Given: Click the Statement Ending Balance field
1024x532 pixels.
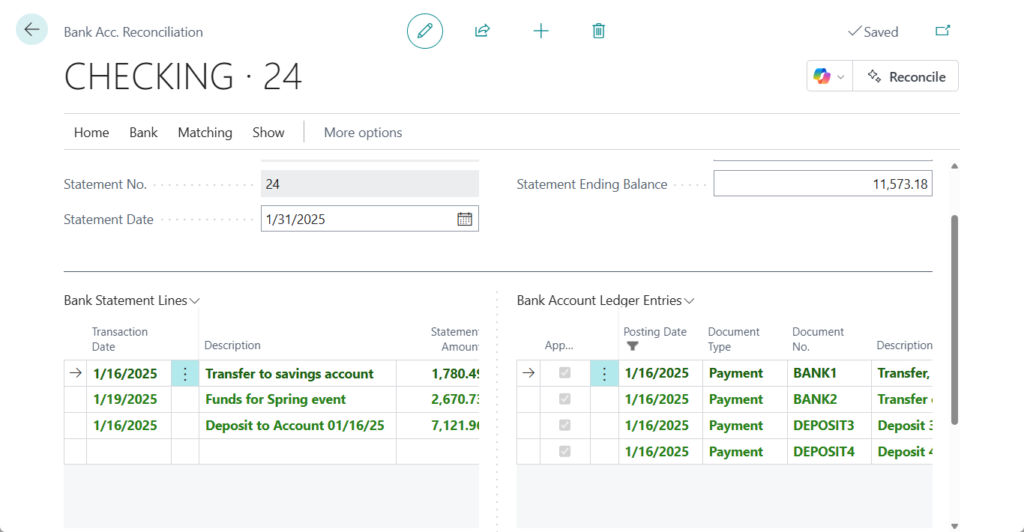Looking at the screenshot, I should (x=822, y=184).
